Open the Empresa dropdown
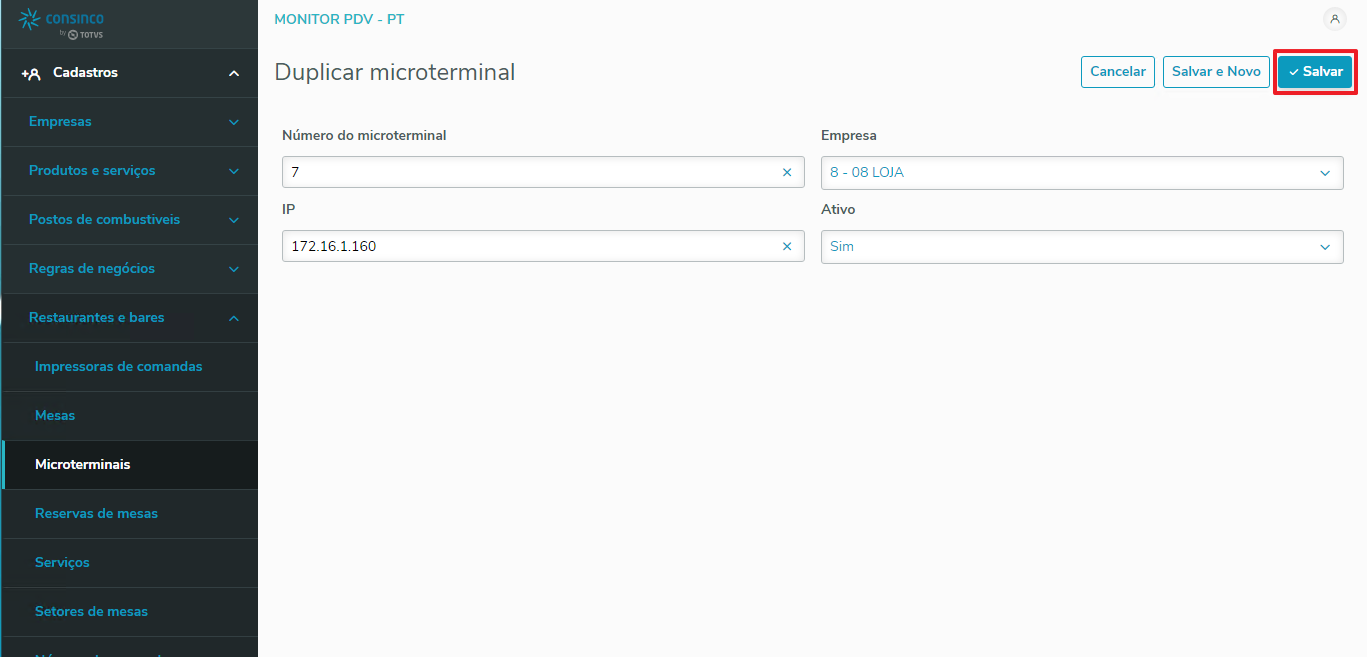1367x657 pixels. click(x=1081, y=172)
